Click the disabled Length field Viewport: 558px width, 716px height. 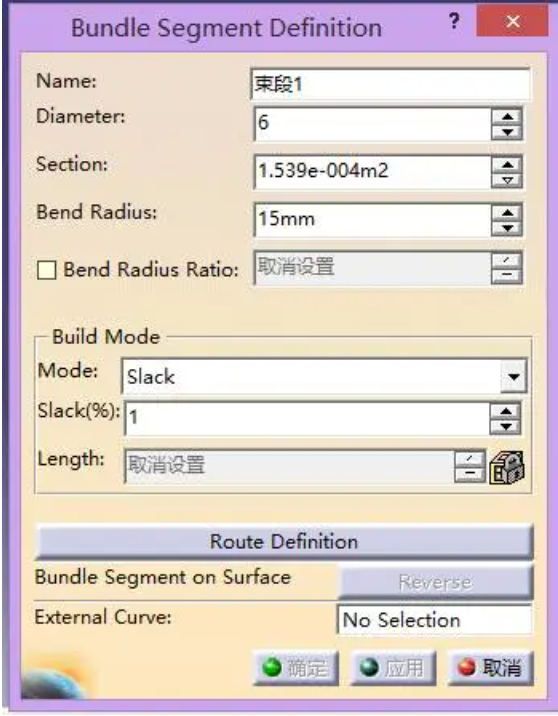coord(290,466)
